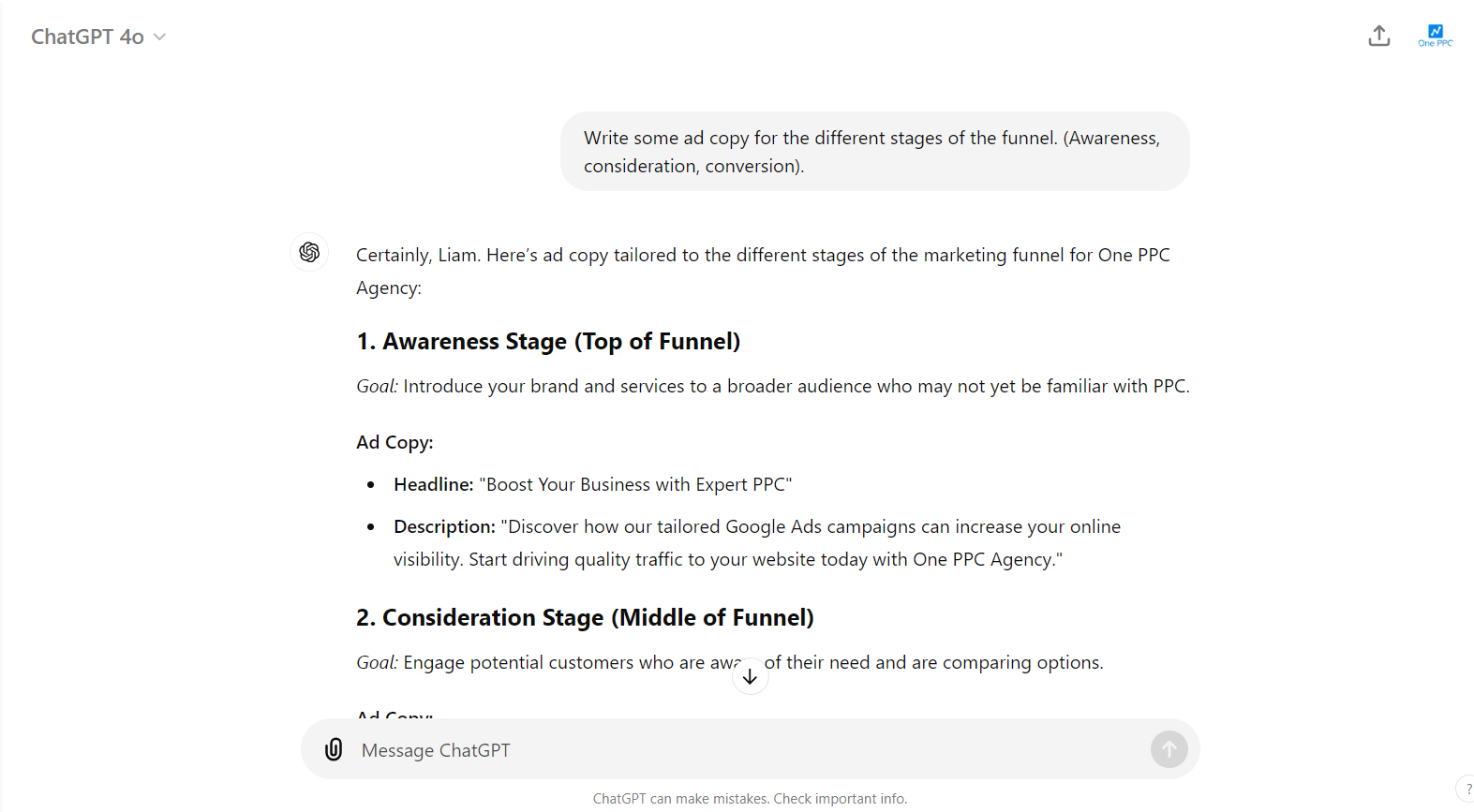Image resolution: width=1474 pixels, height=812 pixels.
Task: Click the "Description:" bullet text line
Action: [x=757, y=543]
